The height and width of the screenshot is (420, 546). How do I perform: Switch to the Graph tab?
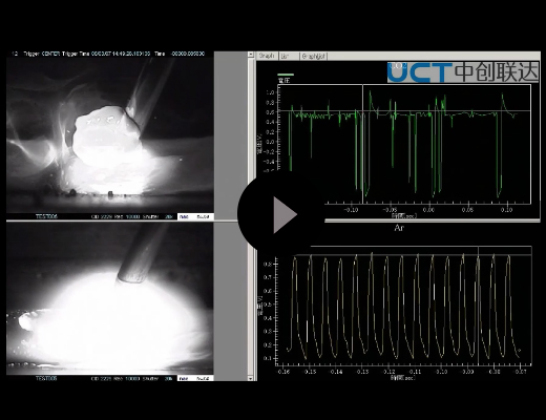(x=267, y=56)
